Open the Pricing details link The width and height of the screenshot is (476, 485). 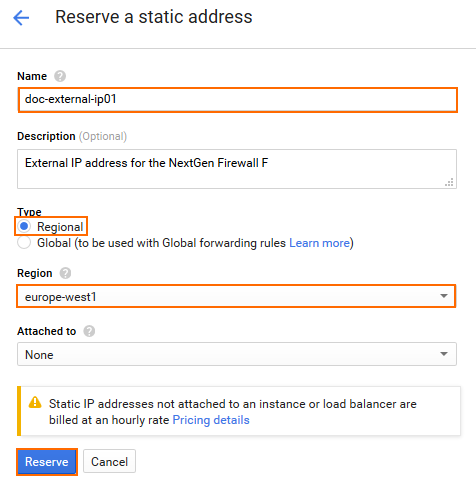click(x=211, y=420)
